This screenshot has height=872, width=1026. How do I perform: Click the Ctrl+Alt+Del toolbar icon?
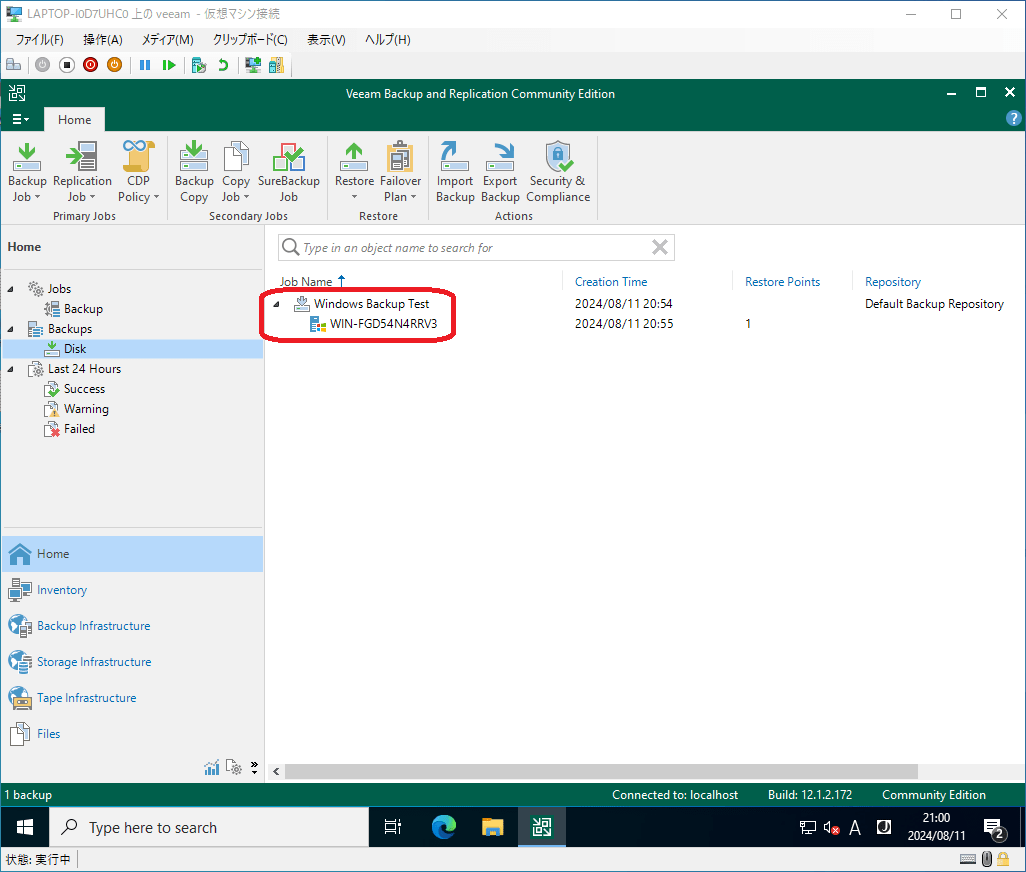pyautogui.click(x=14, y=65)
